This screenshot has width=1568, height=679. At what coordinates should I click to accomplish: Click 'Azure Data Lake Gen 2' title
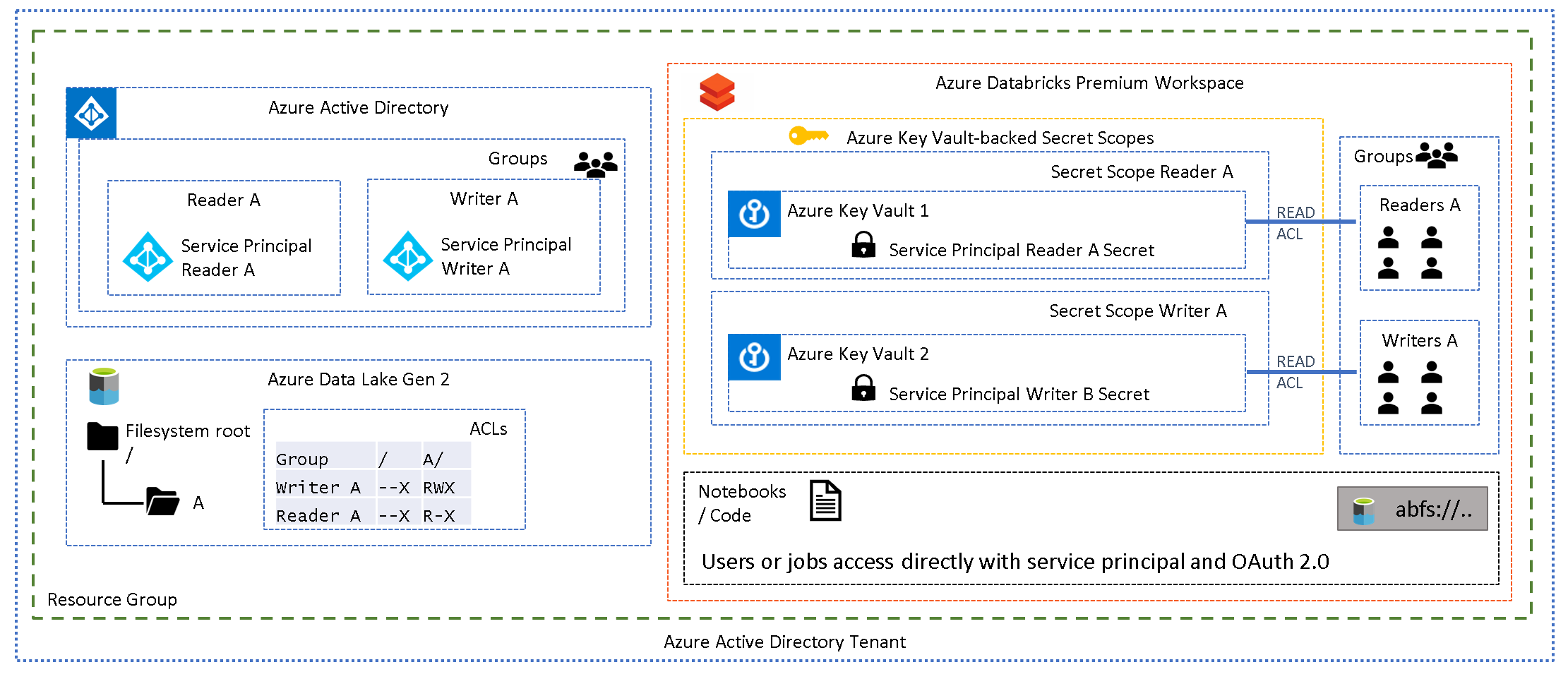click(x=359, y=379)
